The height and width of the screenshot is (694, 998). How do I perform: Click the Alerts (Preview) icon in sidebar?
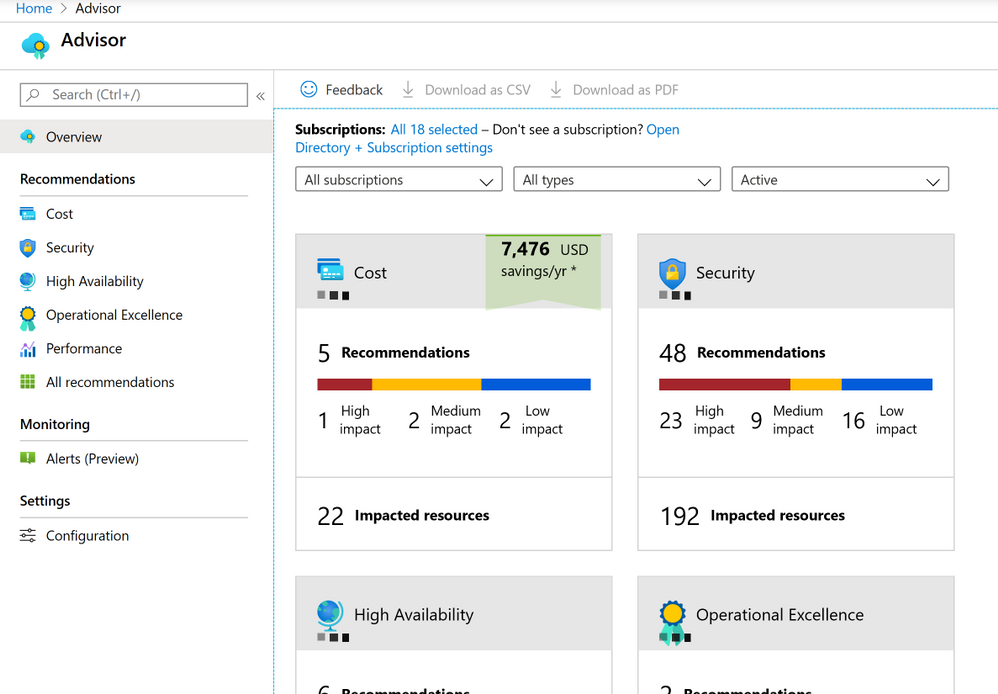[27, 459]
